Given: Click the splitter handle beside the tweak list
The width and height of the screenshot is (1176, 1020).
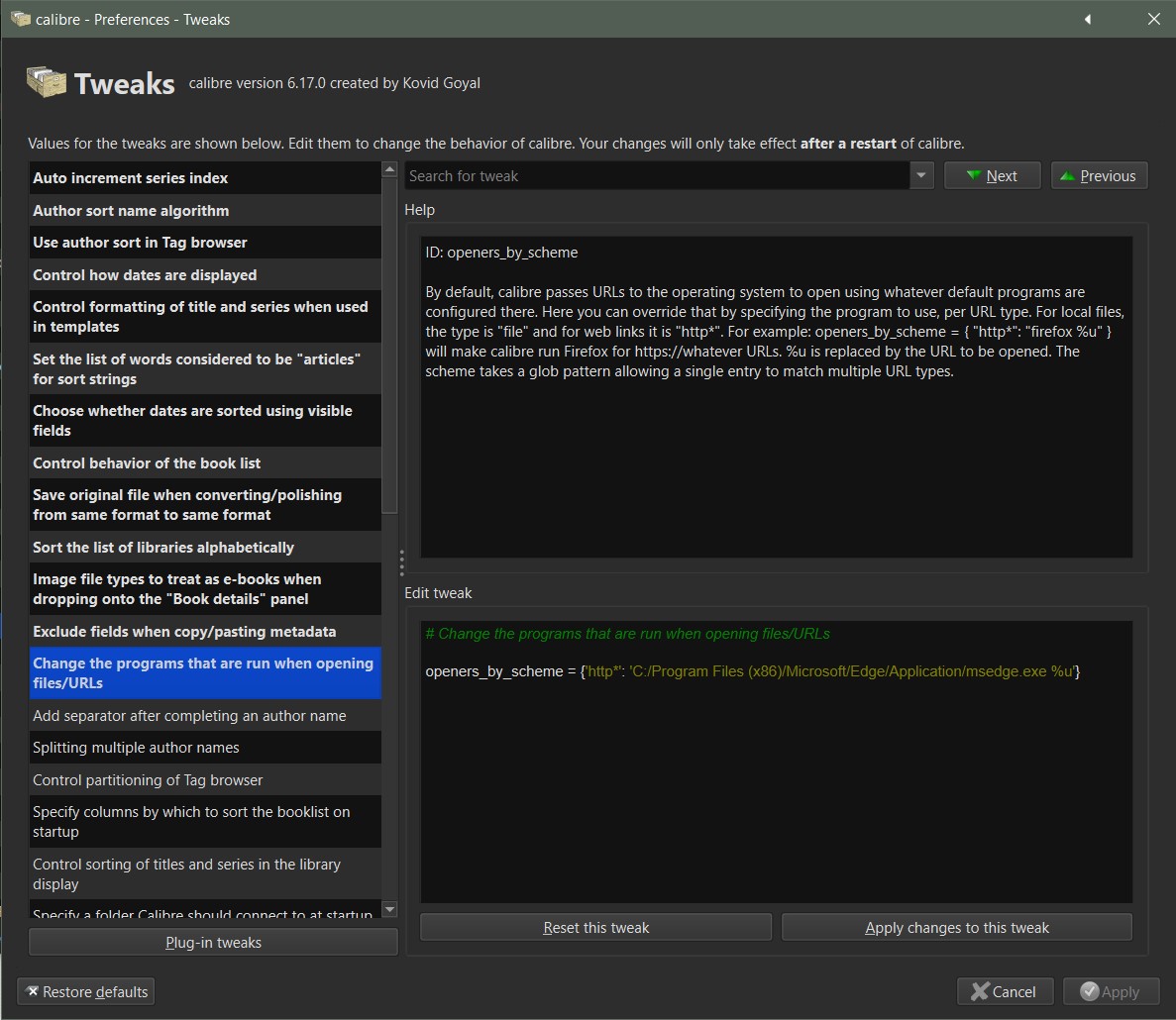Looking at the screenshot, I should coord(401,562).
